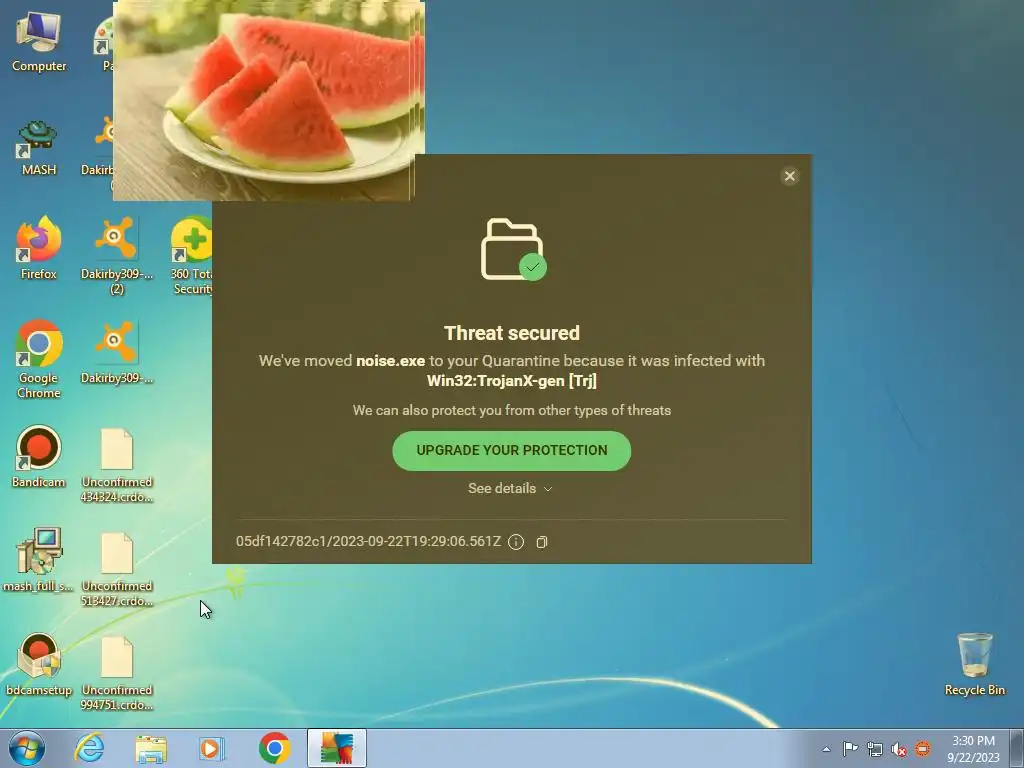Select Unconfirmed 434324.crdo... file
Viewport: 1024px width, 768px height.
(x=117, y=465)
